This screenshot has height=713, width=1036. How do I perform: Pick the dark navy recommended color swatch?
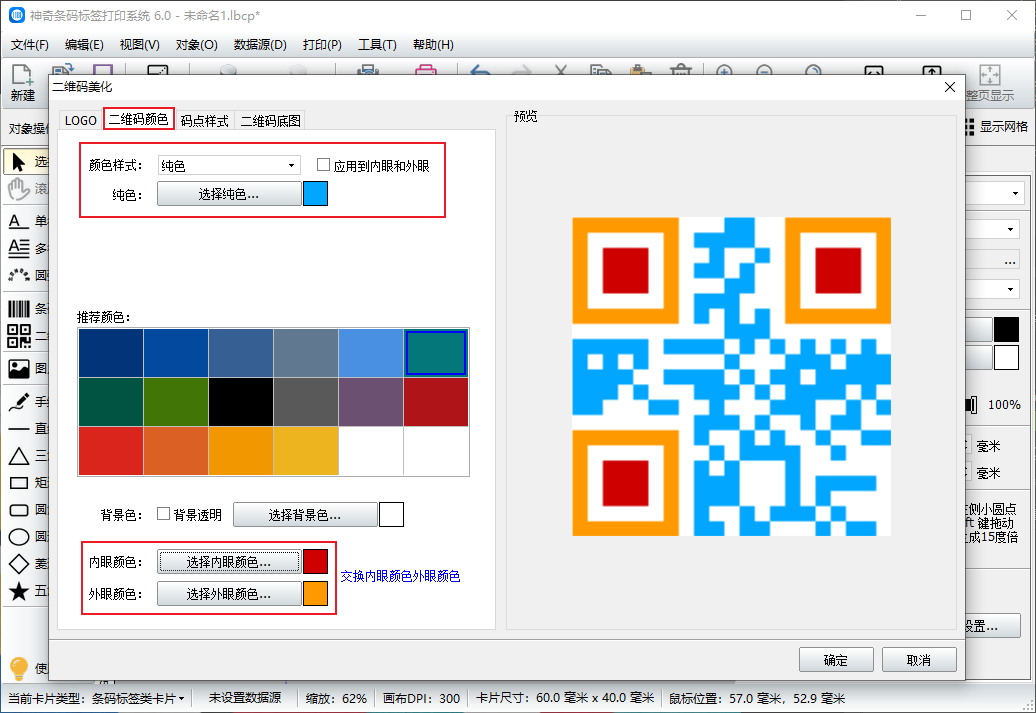(111, 353)
